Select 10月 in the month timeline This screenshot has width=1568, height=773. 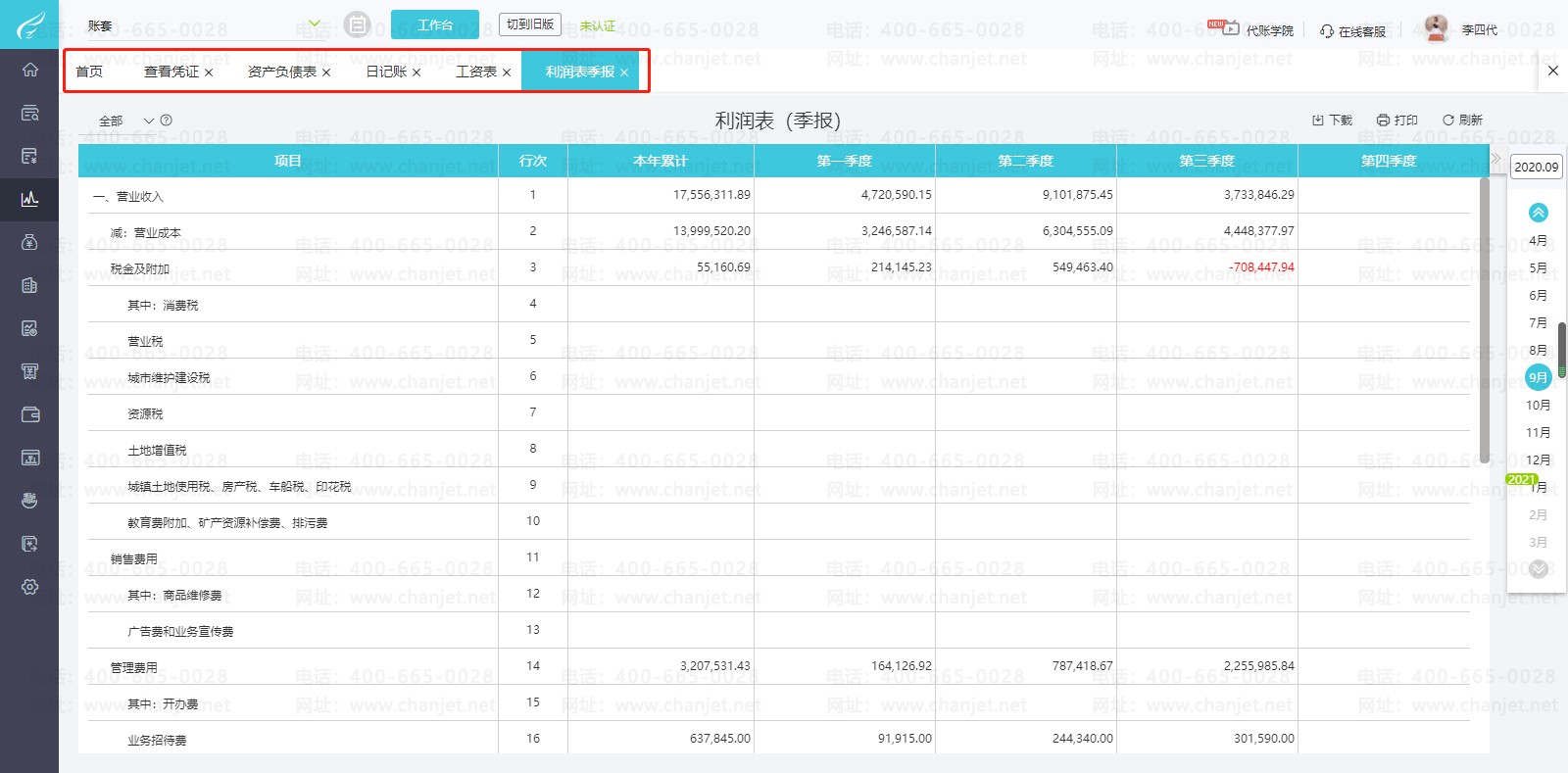click(1538, 406)
